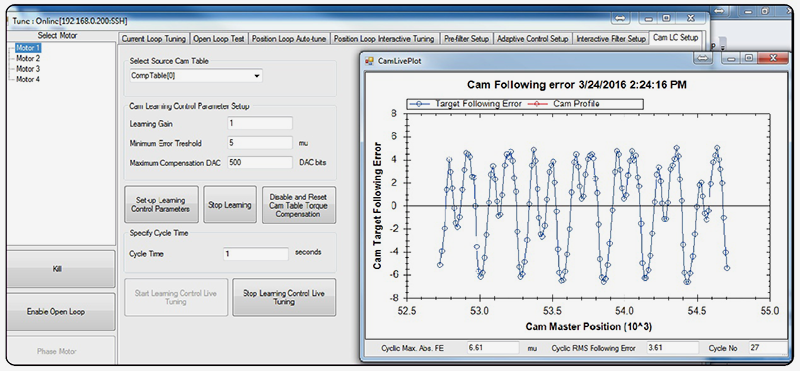Open the Position Loop Auto-tune tab
Viewport: 800px width, 371px height.
click(x=290, y=39)
